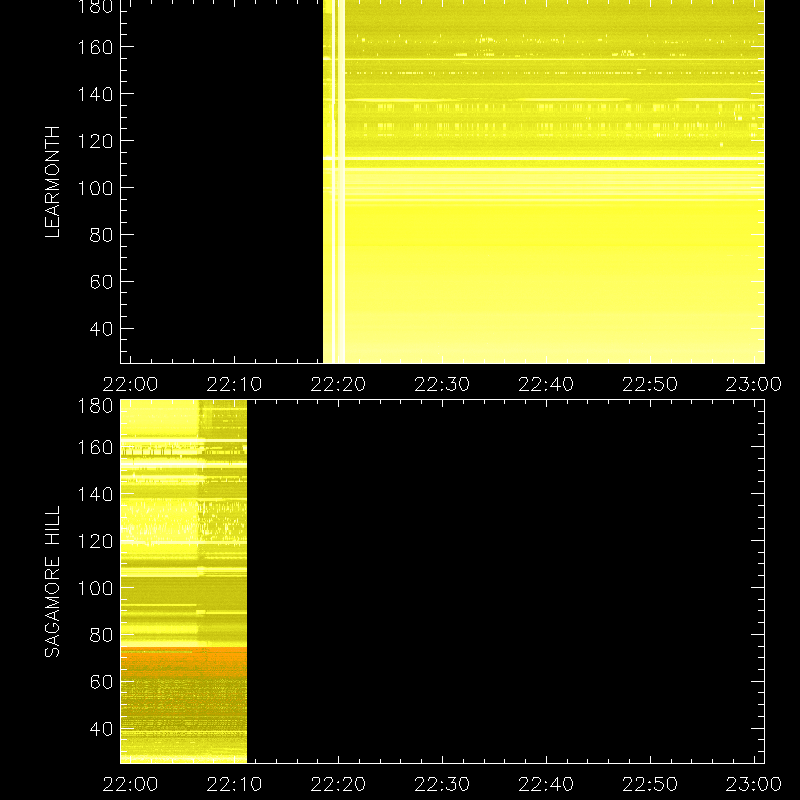The width and height of the screenshot is (800, 800).
Task: Select the 40 label on Sagamore Hill axis
Action: 101,729
